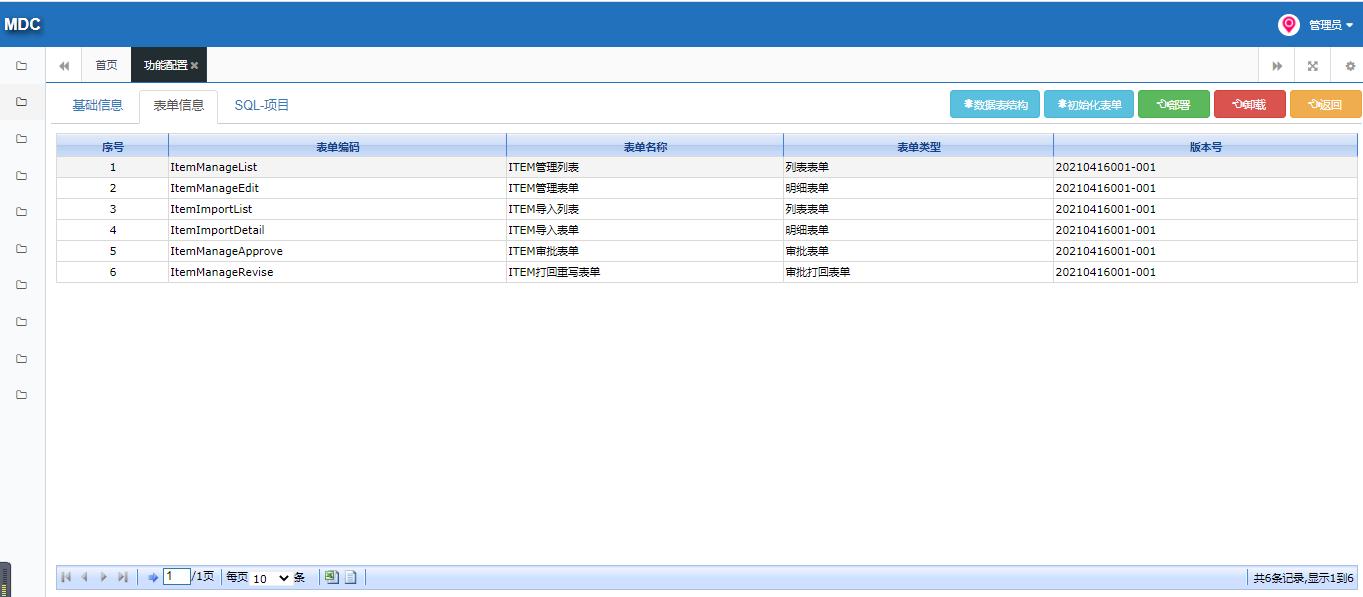Click the red 卸载 button

[1250, 104]
